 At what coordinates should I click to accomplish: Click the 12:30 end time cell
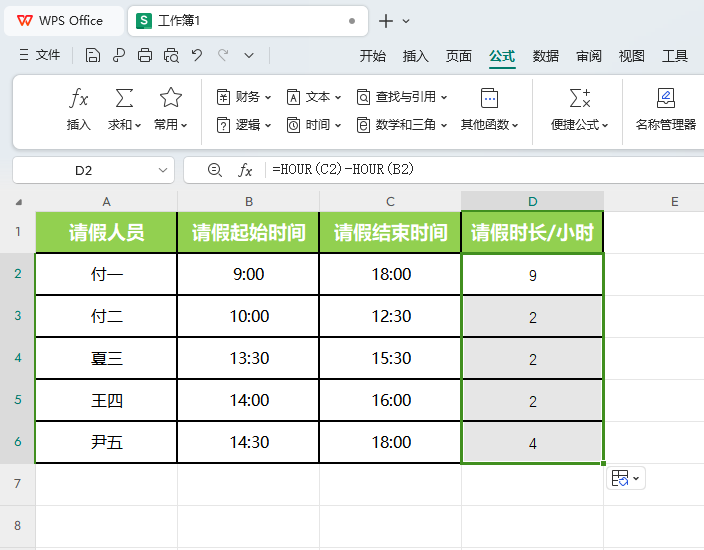(390, 317)
